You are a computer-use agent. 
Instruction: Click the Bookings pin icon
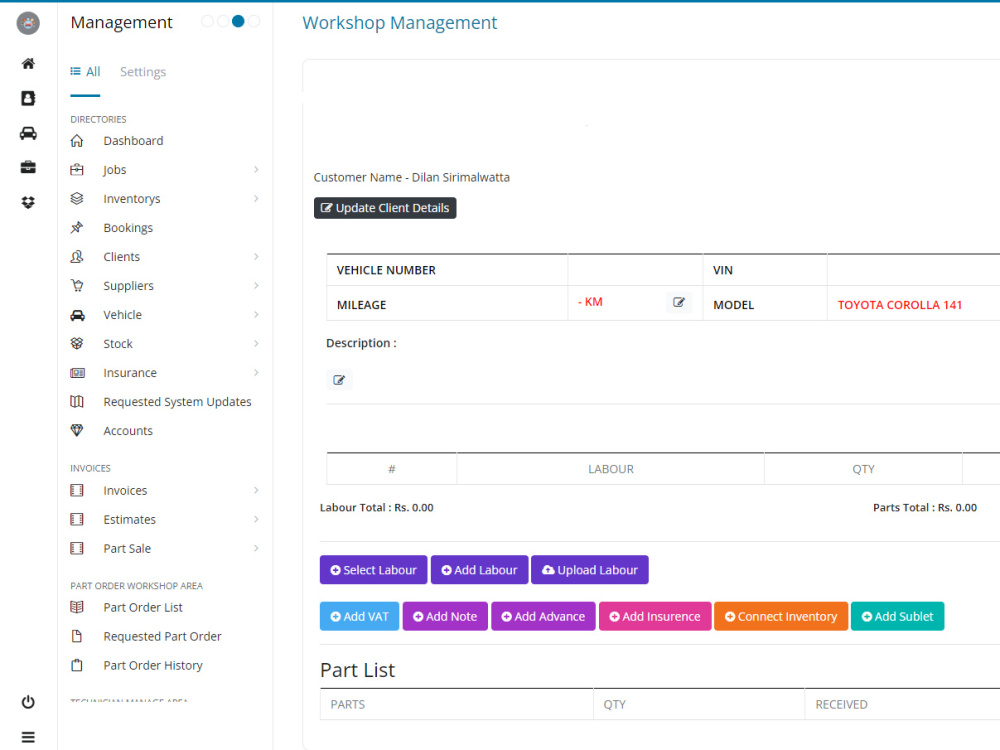77,228
